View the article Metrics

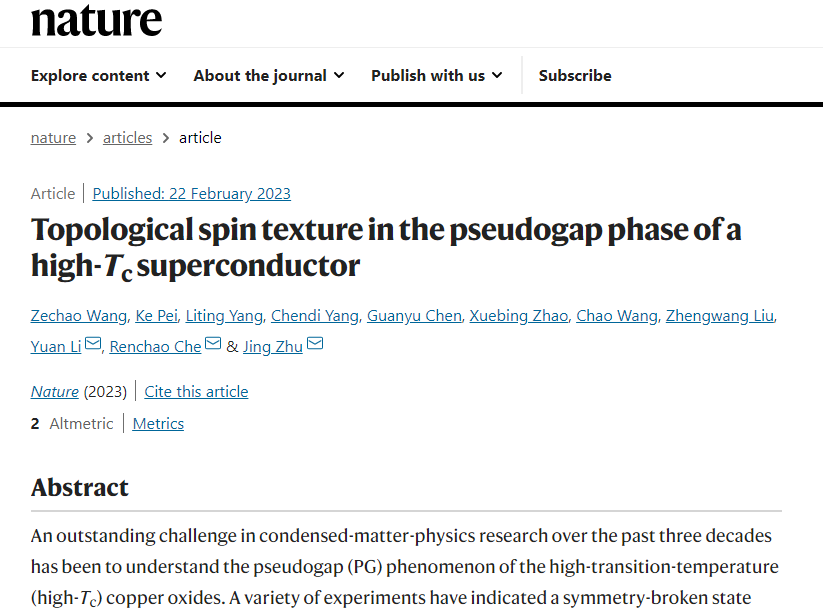[x=158, y=424]
